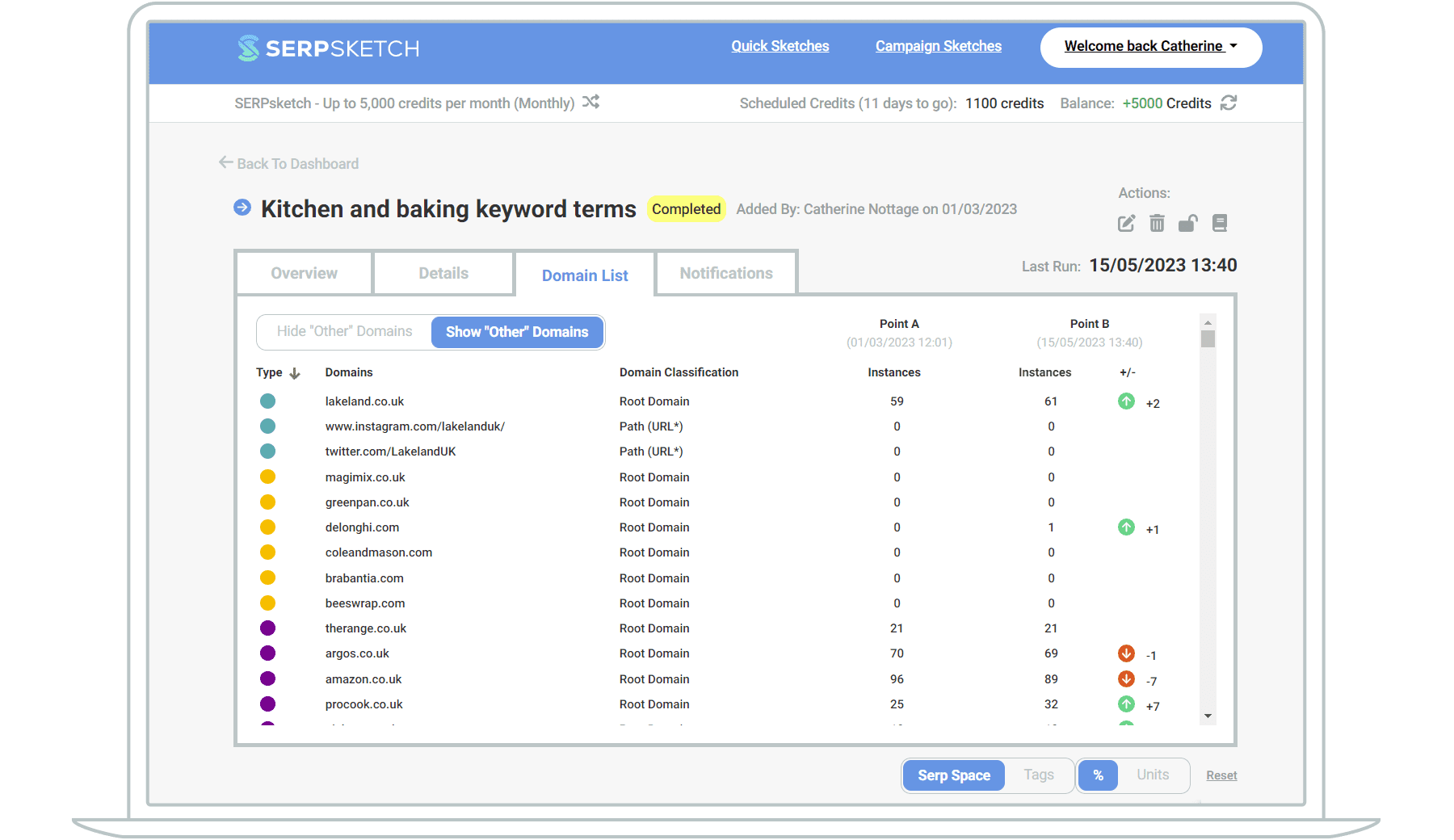
Task: Click the 1100 credits scheduled value
Action: coord(1004,103)
